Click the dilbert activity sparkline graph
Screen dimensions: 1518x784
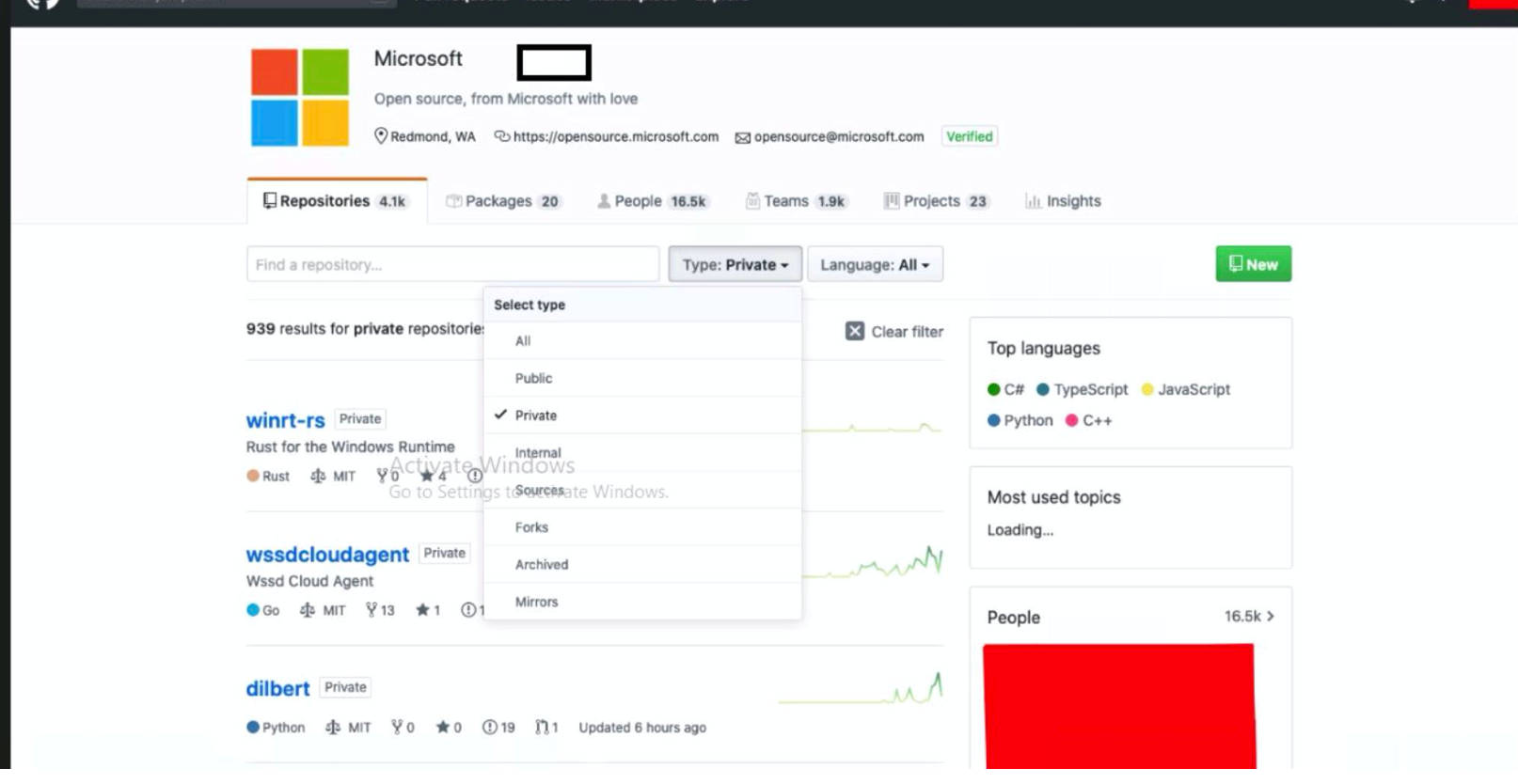click(861, 688)
